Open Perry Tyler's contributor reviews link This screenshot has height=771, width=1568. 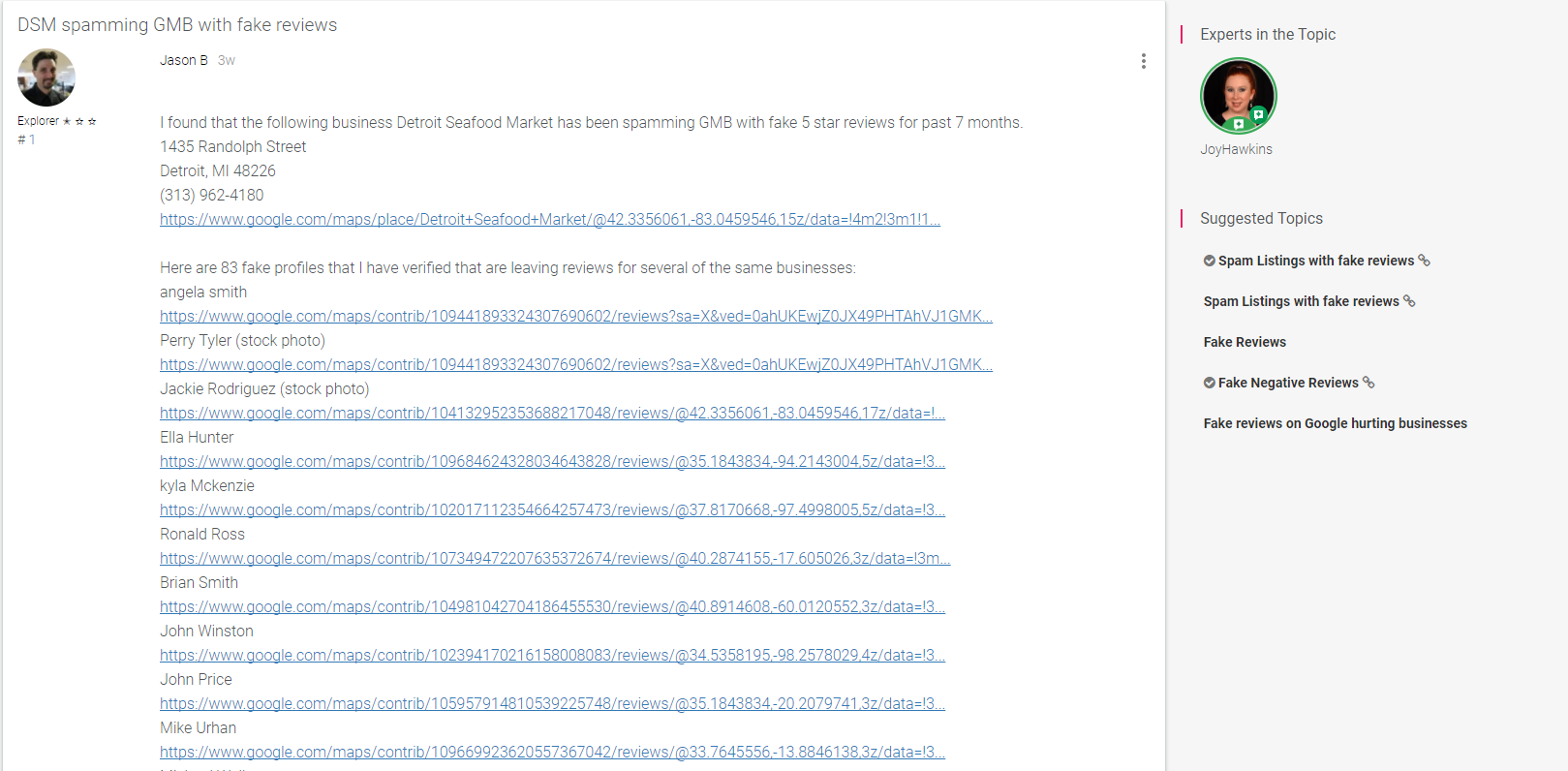tap(576, 365)
